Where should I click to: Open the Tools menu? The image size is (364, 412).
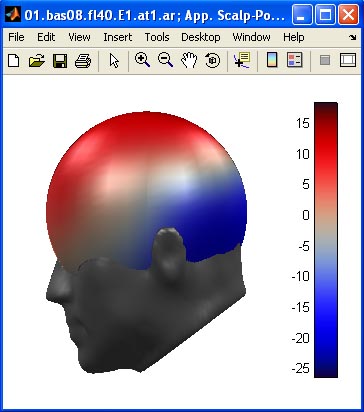157,37
